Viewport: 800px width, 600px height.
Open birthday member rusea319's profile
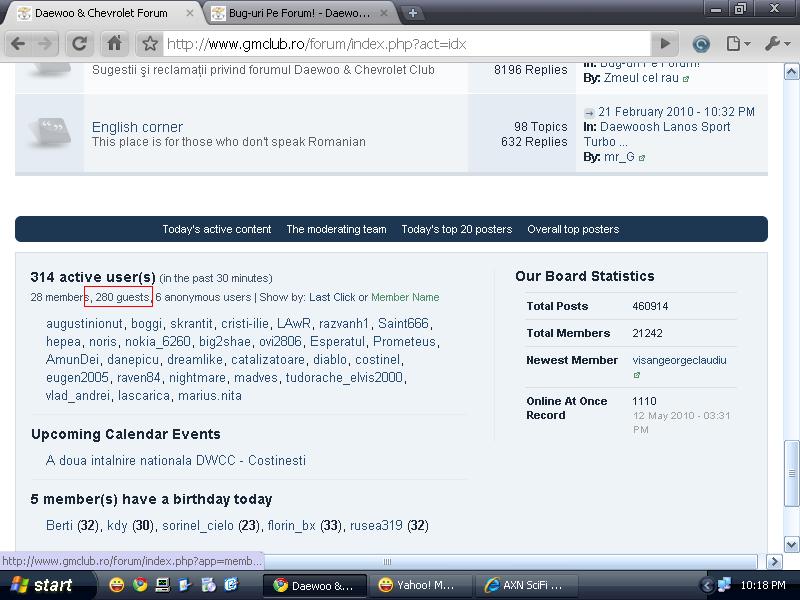tap(376, 525)
